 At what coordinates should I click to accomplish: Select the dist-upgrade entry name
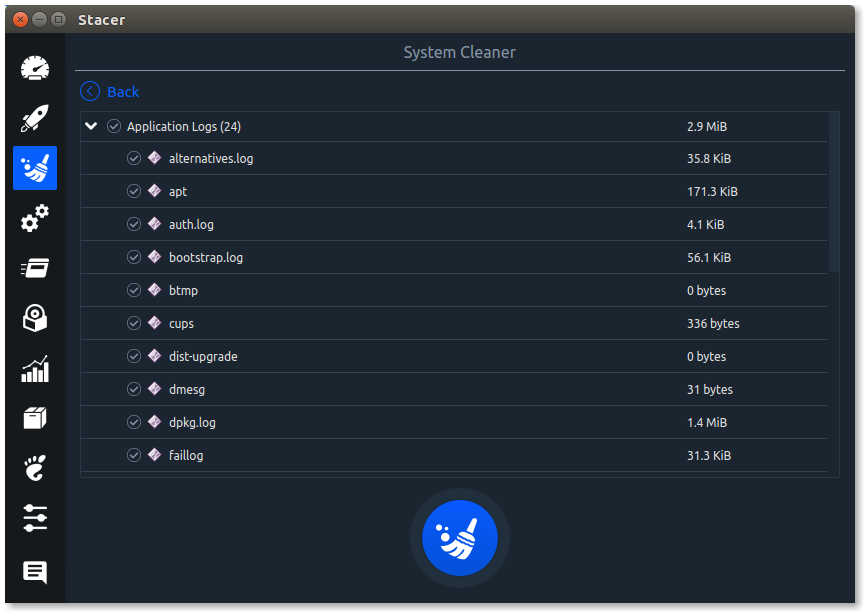coord(203,357)
